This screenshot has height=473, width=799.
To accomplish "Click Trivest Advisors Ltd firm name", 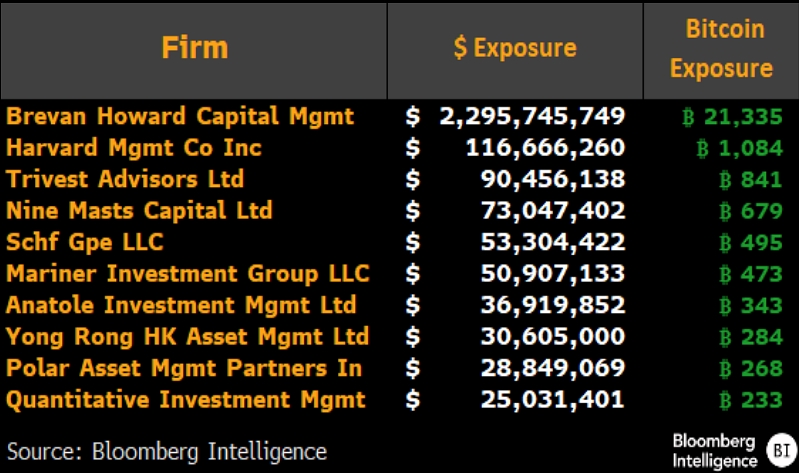I will [125, 180].
